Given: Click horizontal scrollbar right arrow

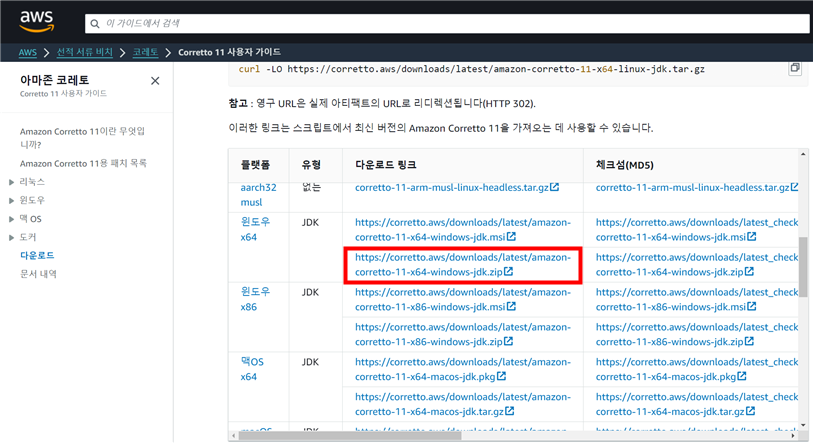Looking at the screenshot, I should coord(793,436).
